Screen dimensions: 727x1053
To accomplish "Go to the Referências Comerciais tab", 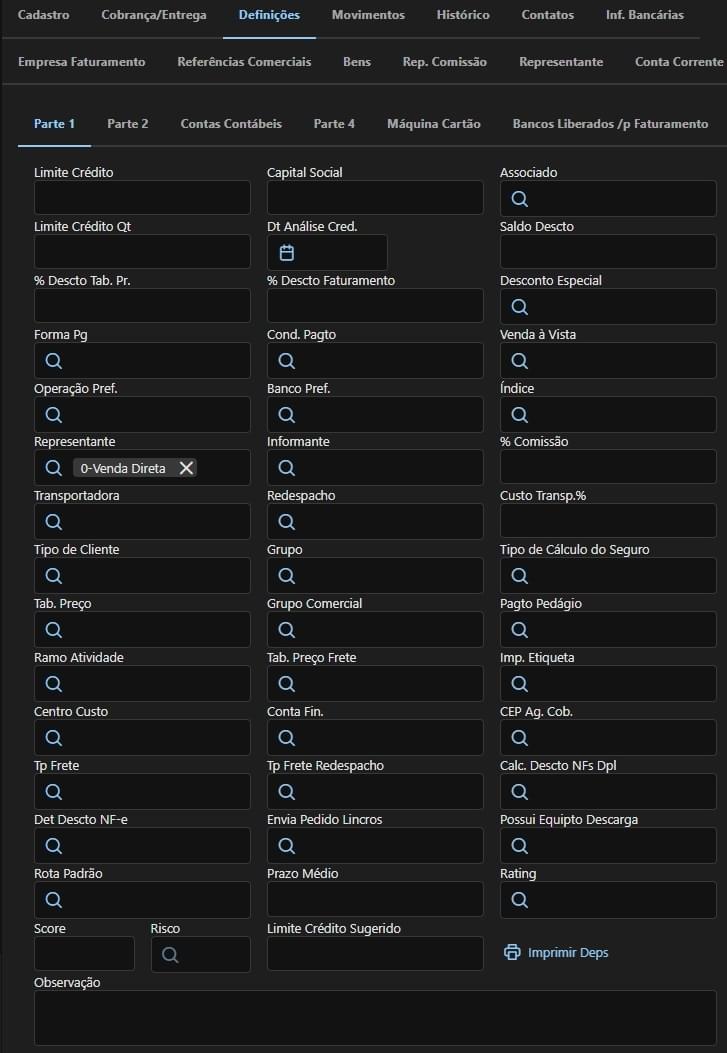I will pos(244,62).
